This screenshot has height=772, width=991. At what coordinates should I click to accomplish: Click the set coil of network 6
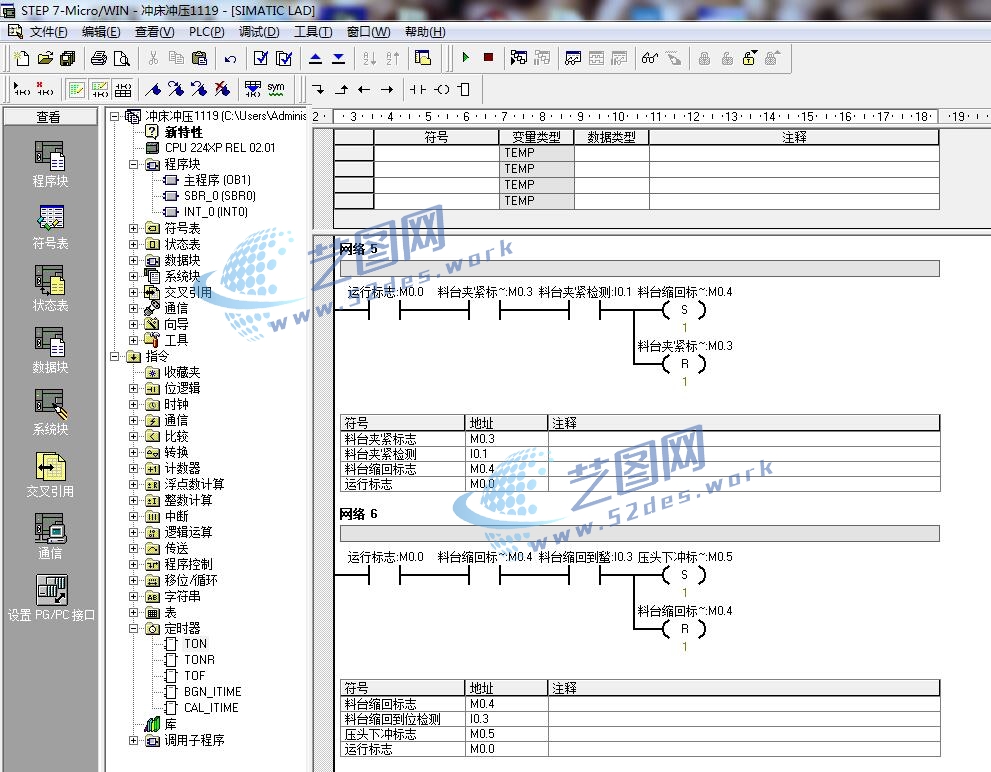click(x=684, y=575)
